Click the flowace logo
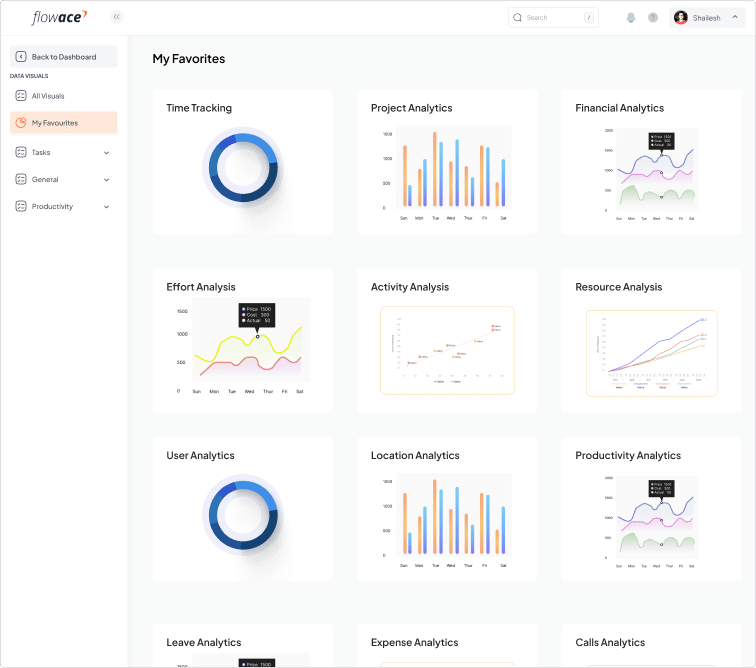 click(59, 17)
